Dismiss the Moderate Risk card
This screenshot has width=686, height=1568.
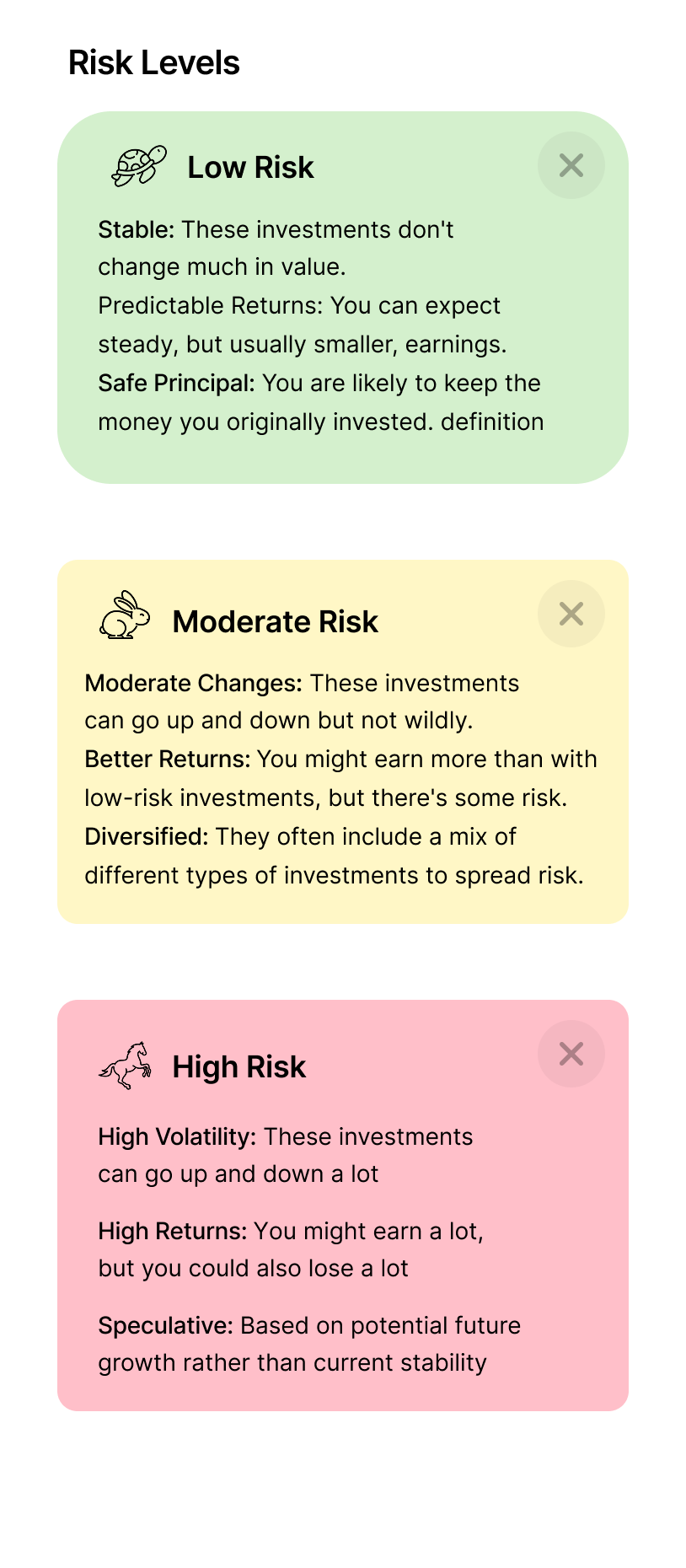click(571, 614)
